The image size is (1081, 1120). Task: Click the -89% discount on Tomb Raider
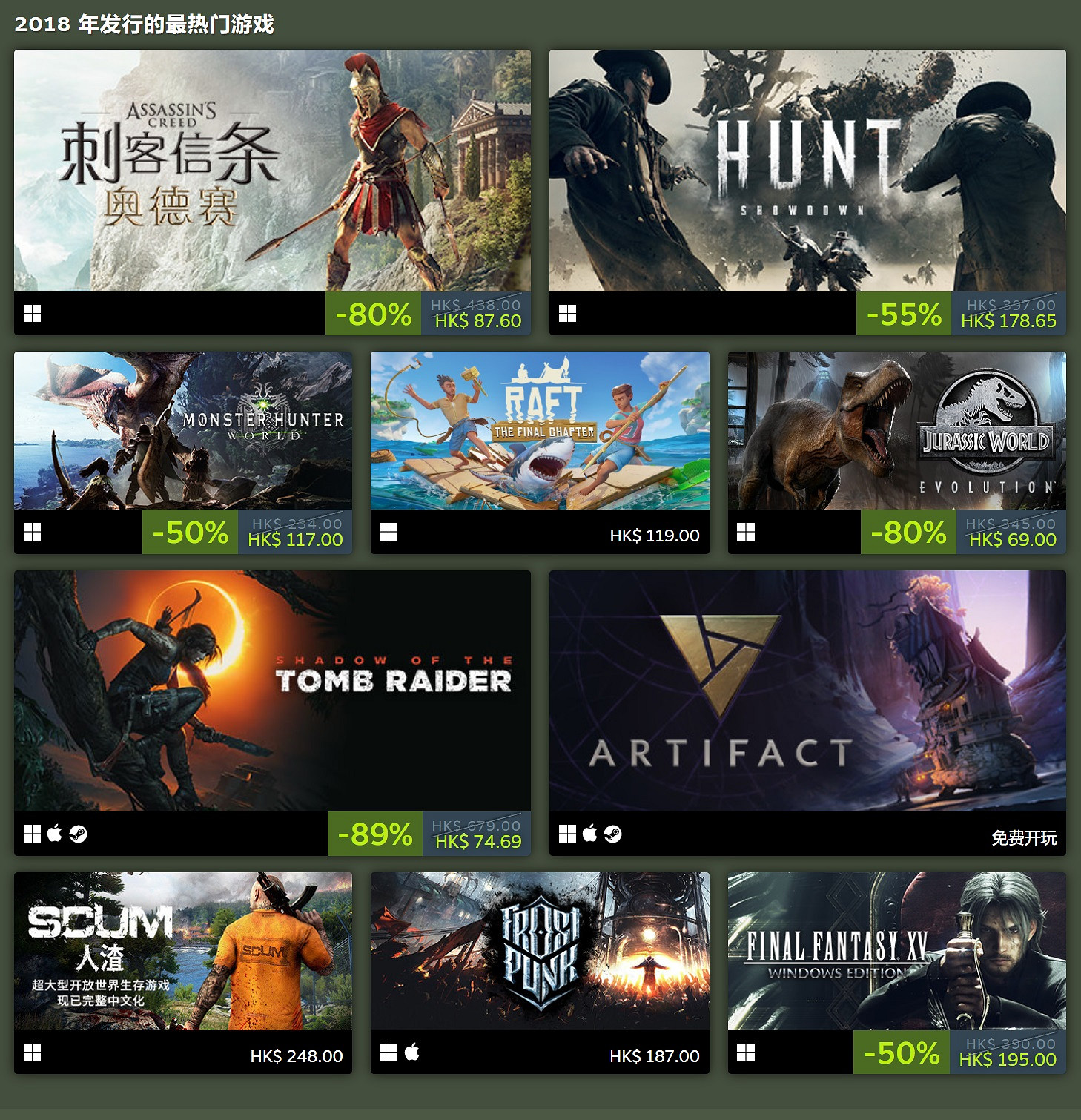(x=375, y=834)
